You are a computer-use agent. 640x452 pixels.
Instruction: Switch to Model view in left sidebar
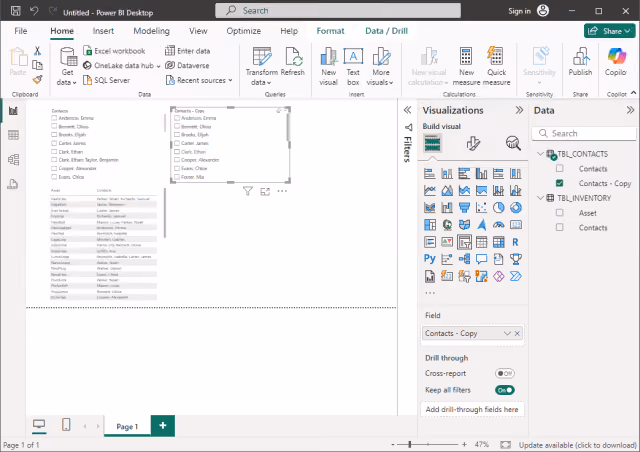click(x=13, y=159)
